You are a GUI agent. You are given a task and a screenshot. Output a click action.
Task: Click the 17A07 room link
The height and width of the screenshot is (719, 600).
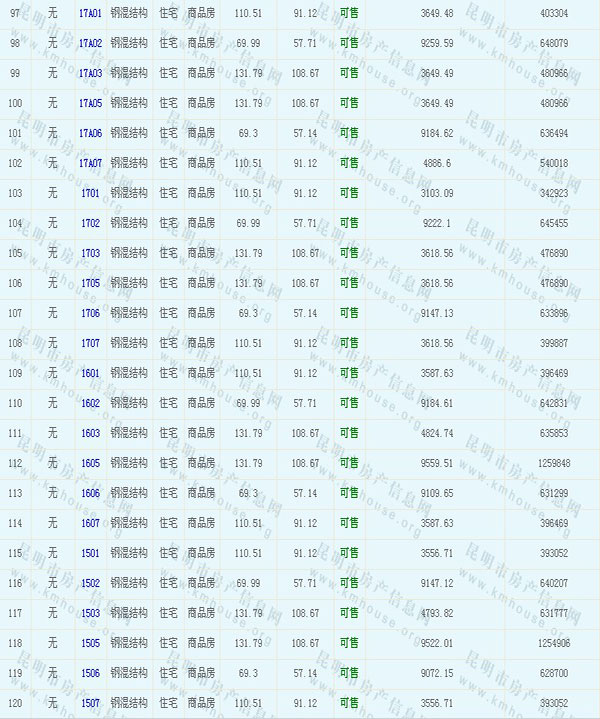(x=90, y=164)
